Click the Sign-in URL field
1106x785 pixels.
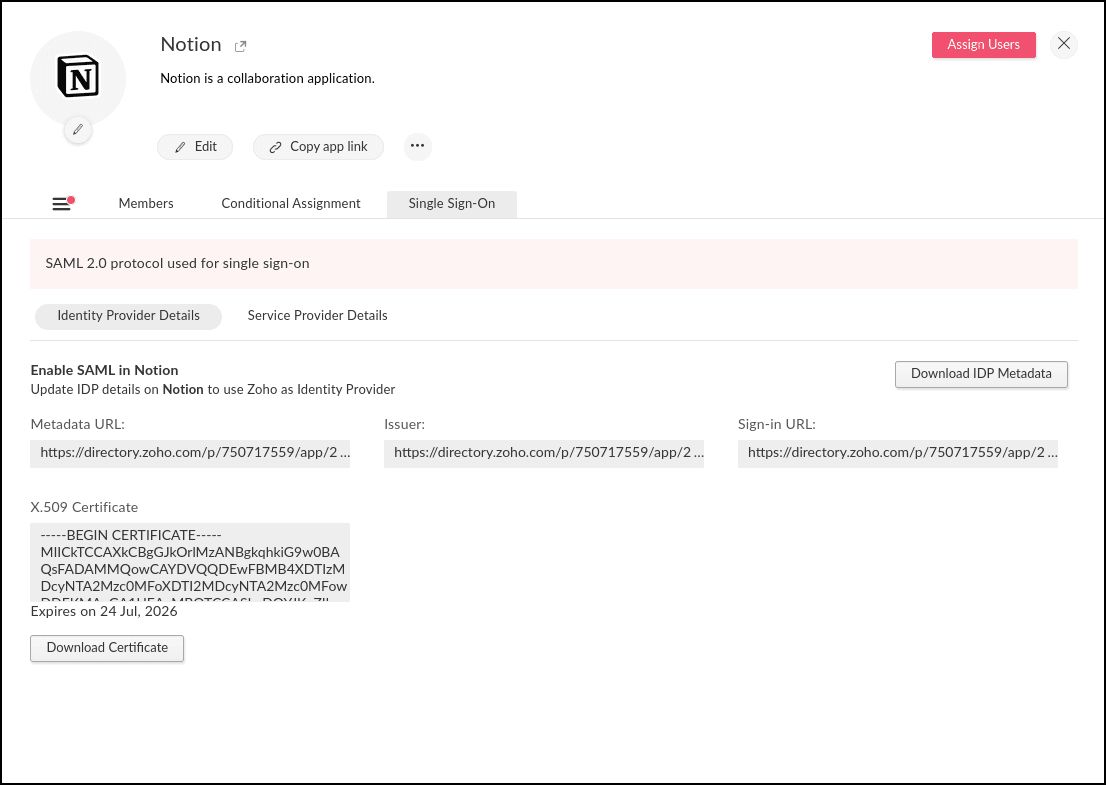[x=897, y=454]
